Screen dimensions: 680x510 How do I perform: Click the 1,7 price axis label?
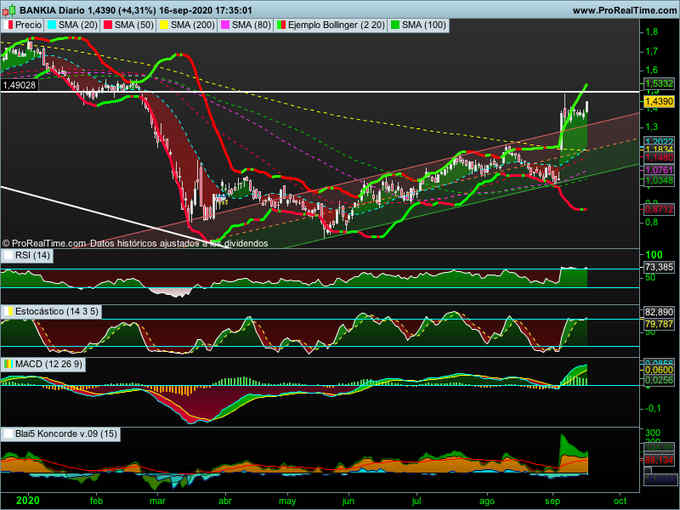(652, 51)
